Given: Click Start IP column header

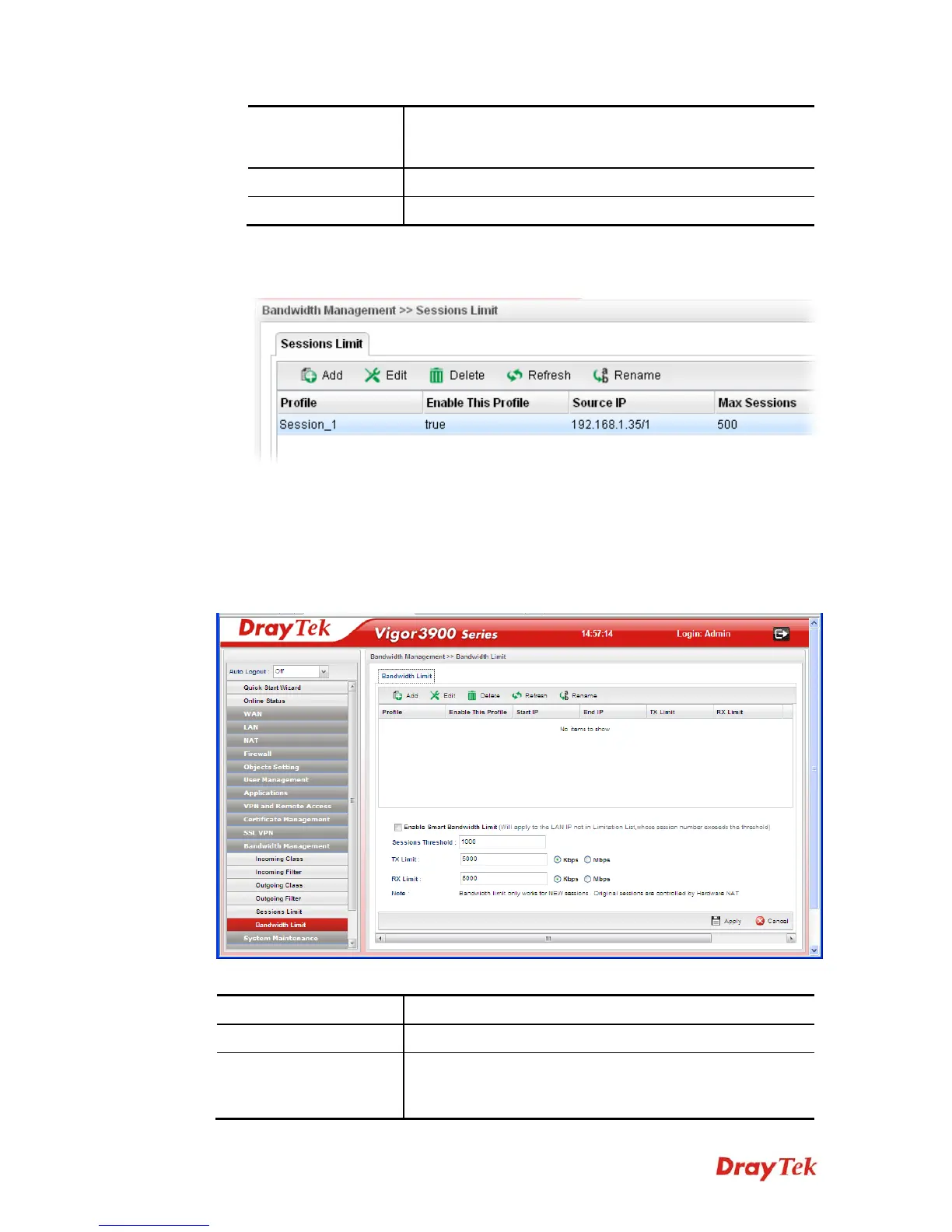Looking at the screenshot, I should point(546,712).
